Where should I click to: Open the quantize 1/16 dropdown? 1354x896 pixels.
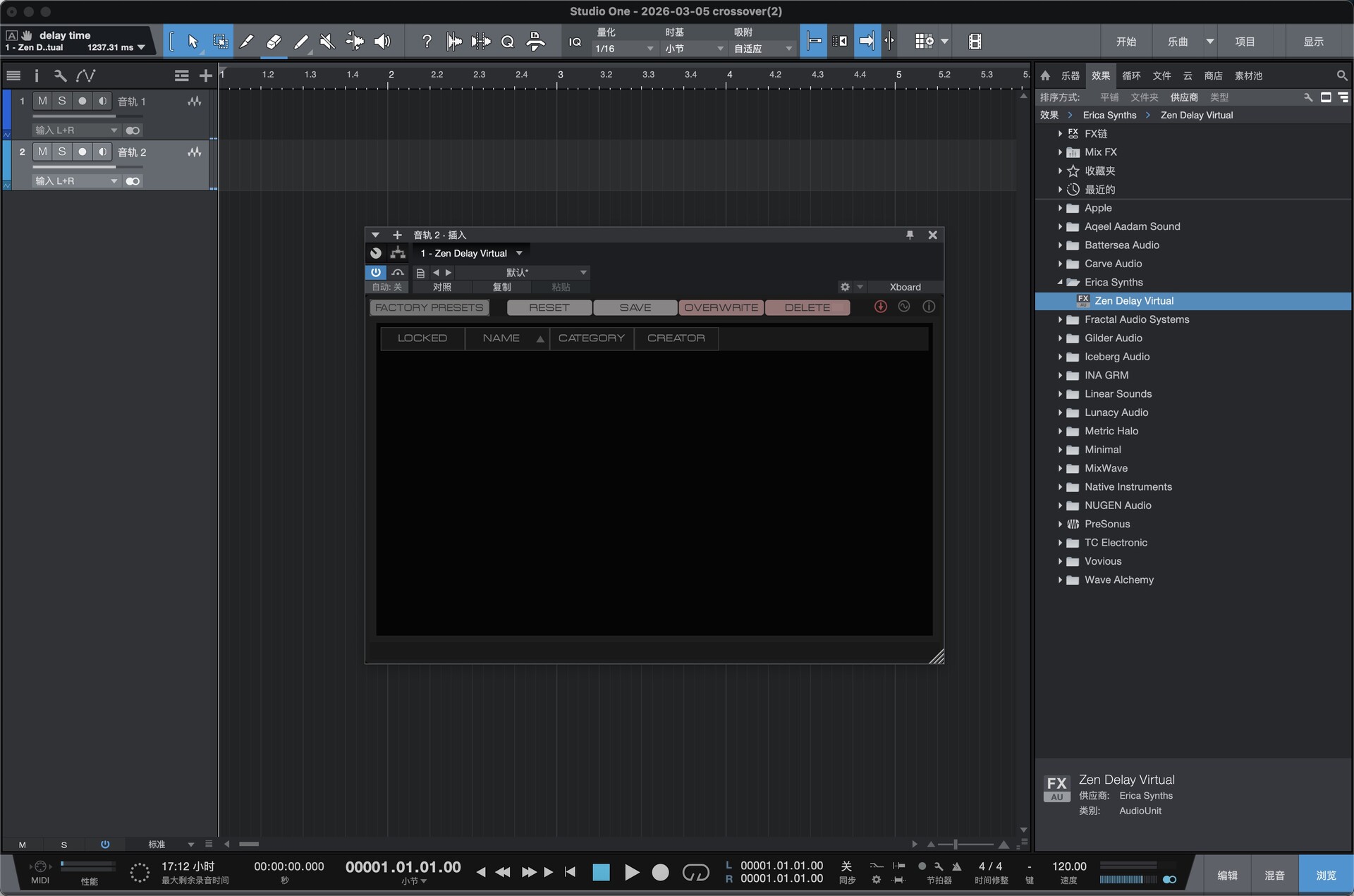624,49
